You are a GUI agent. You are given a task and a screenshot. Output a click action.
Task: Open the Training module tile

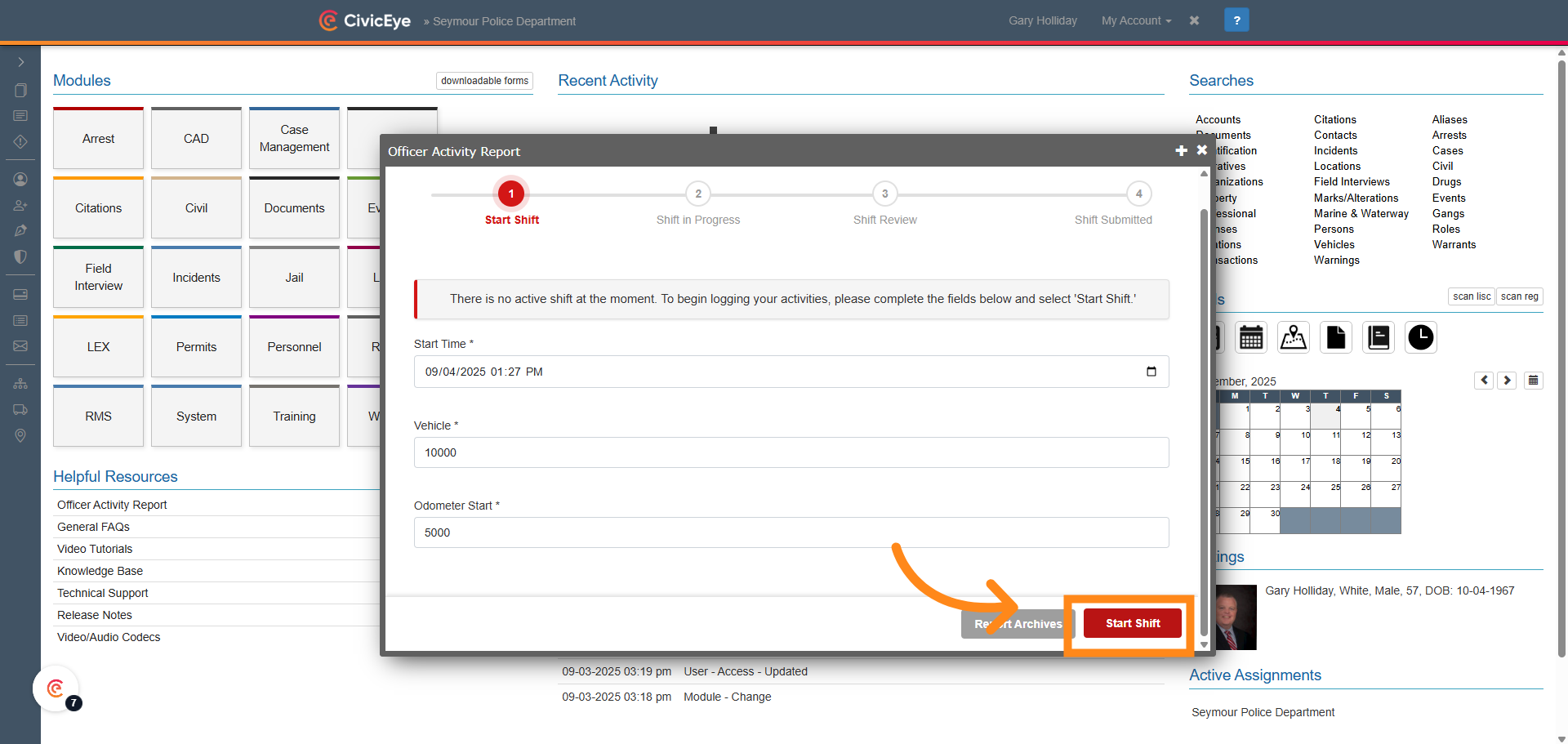point(294,417)
